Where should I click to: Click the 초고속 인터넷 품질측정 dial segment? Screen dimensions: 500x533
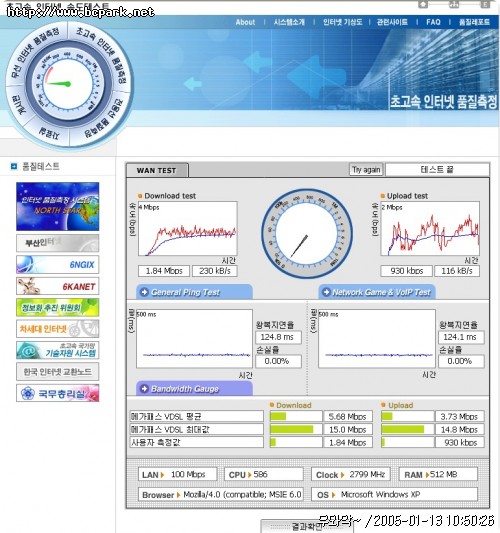102,55
